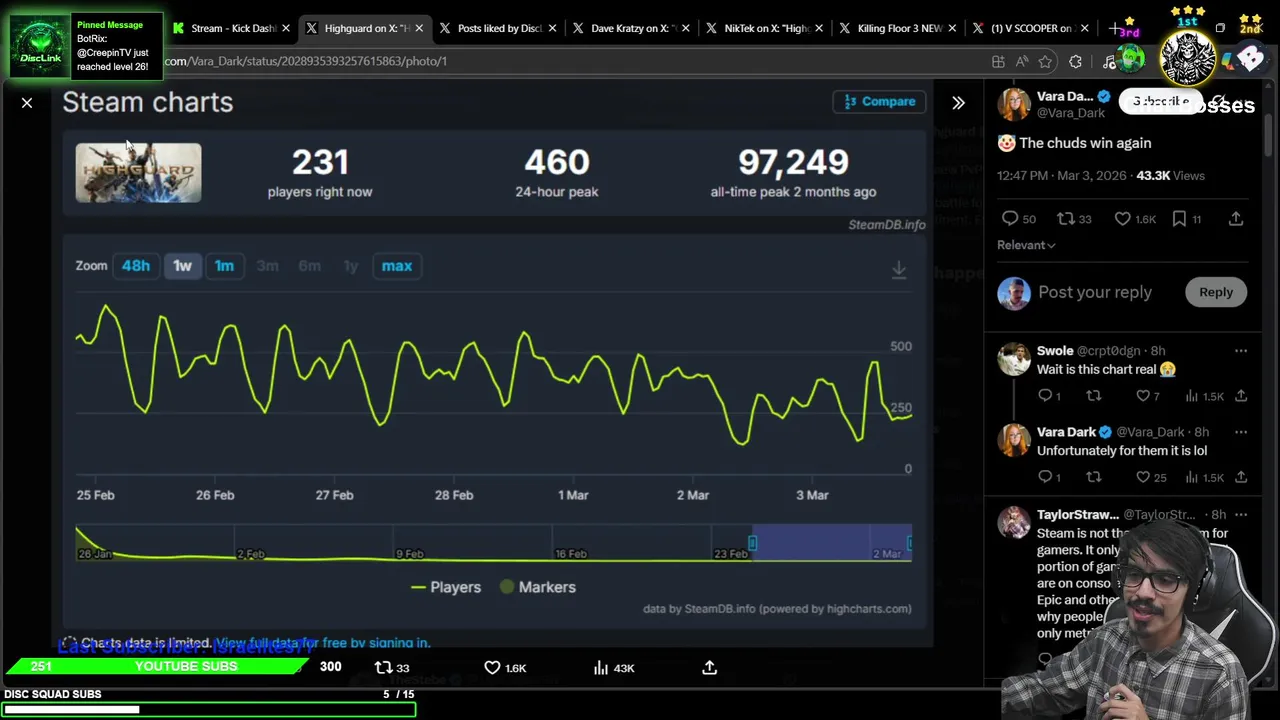The height and width of the screenshot is (720, 1280).
Task: Open view analytics from the bottom bar's 43K icon
Action: pyautogui.click(x=614, y=668)
